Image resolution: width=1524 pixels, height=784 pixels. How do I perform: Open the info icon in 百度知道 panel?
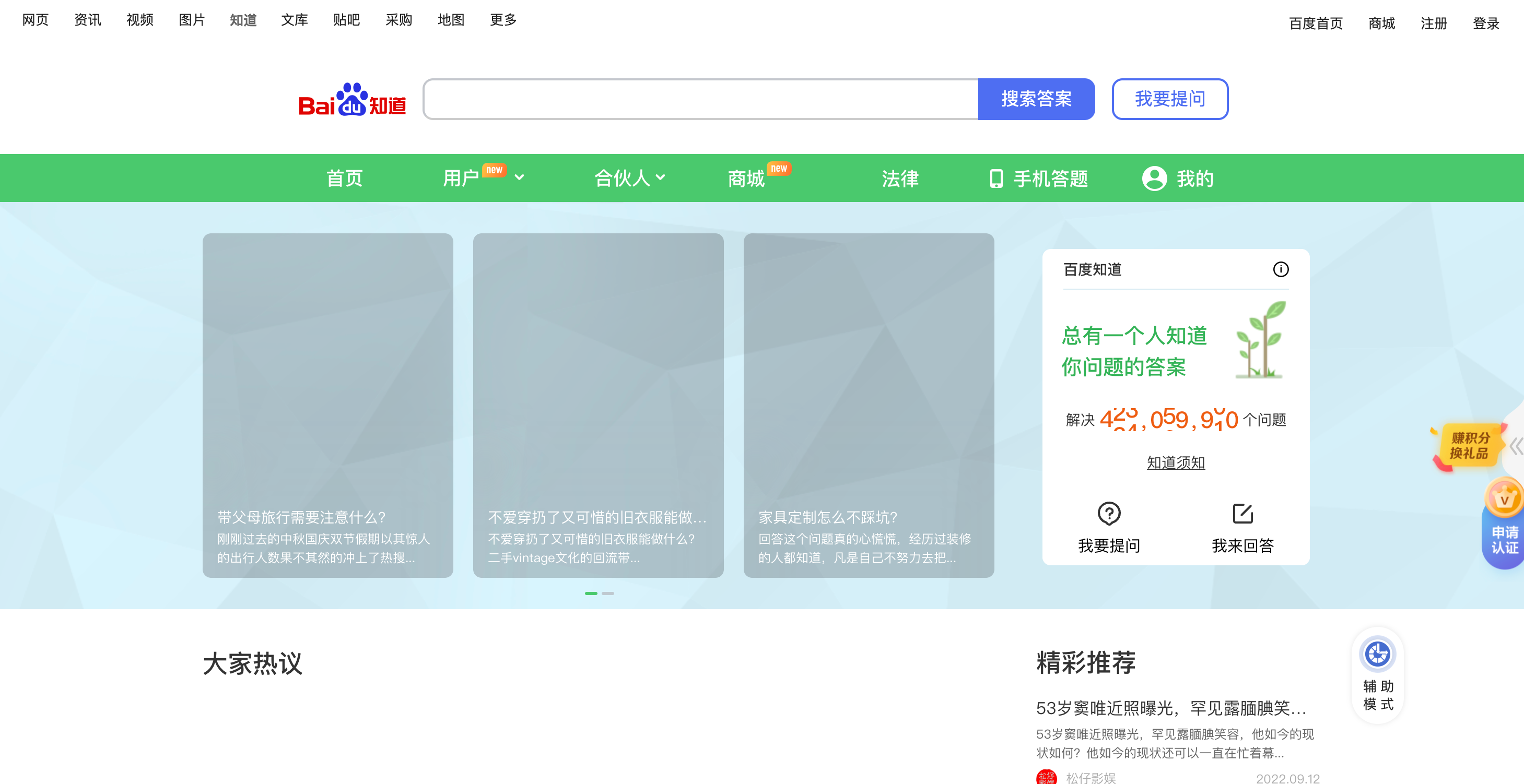pyautogui.click(x=1282, y=270)
